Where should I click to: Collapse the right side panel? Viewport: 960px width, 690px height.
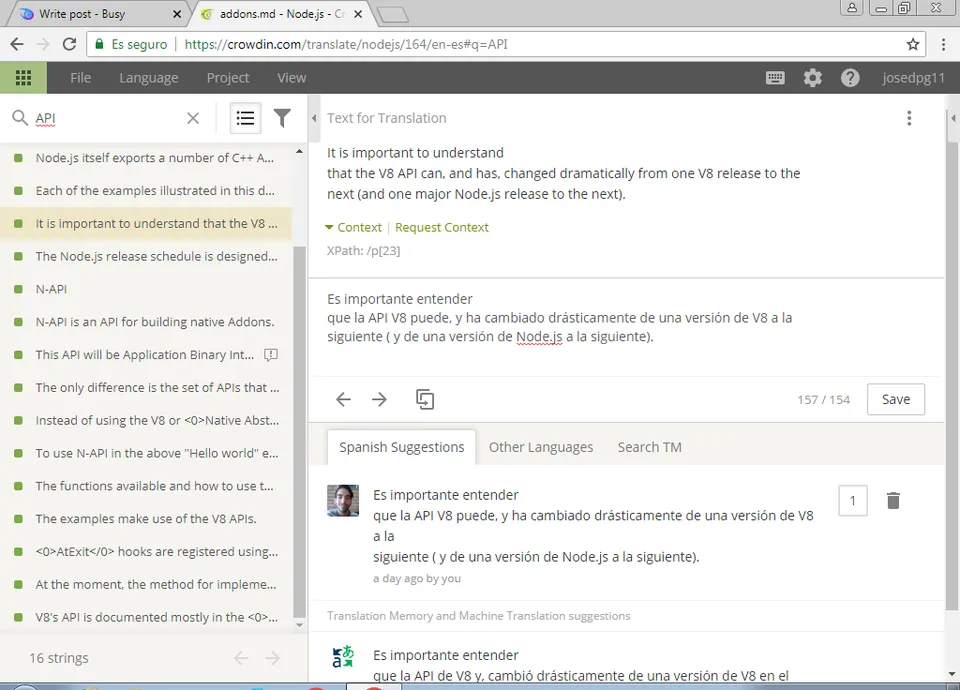coord(953,118)
